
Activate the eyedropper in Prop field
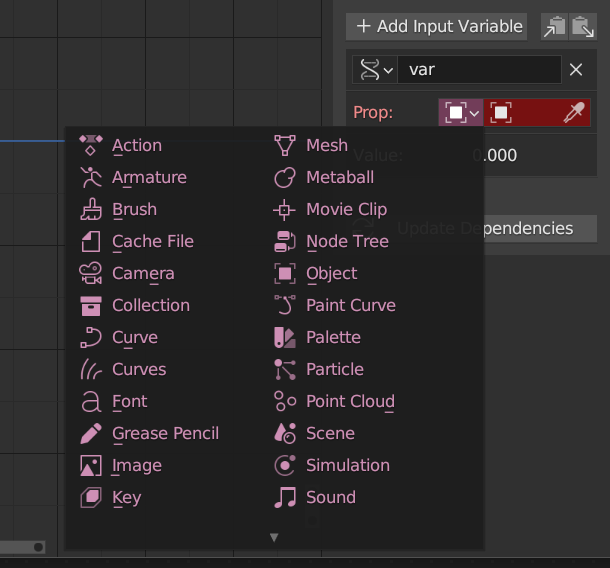[x=575, y=113]
